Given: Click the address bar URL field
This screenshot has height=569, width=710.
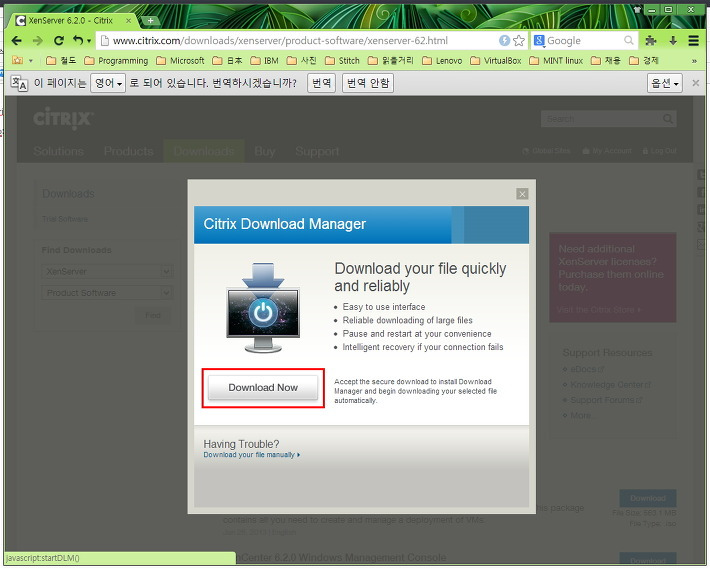Looking at the screenshot, I should click(x=299, y=41).
